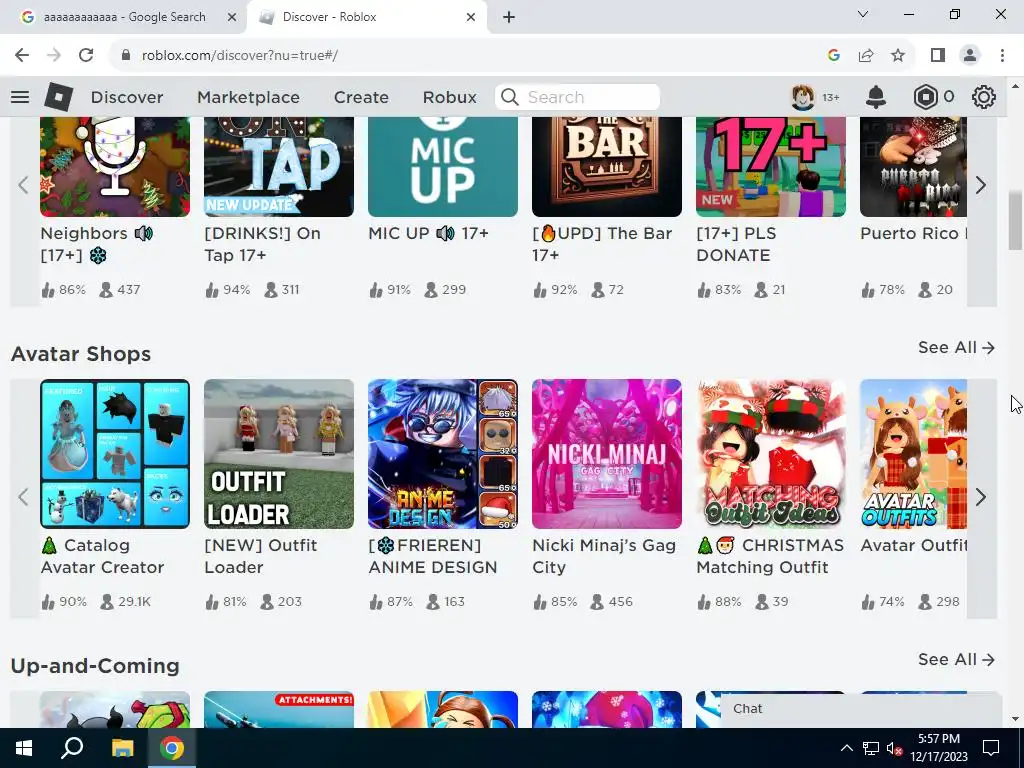This screenshot has width=1024, height=768.
Task: Open Catalog Avatar Creator thumbnail
Action: click(x=115, y=454)
